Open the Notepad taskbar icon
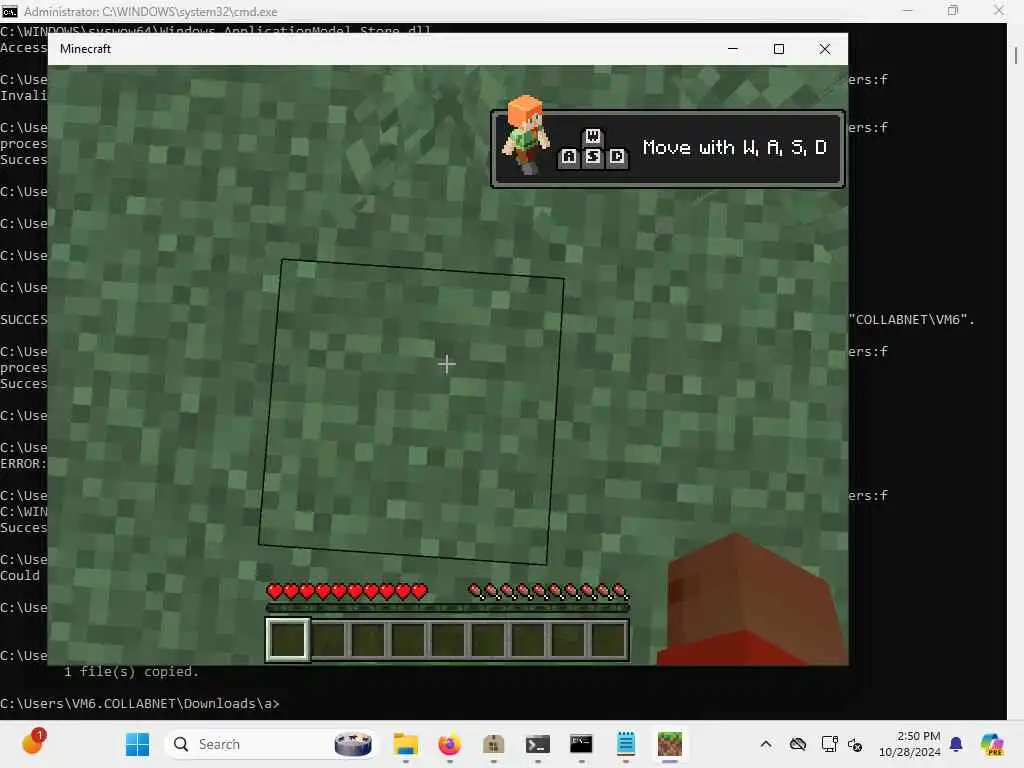Screen dimensions: 1024x768 626,744
